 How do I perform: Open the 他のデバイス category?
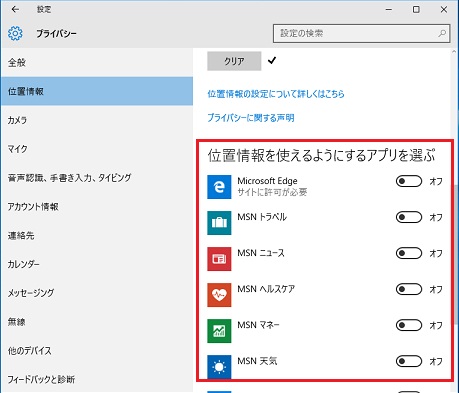(97, 351)
